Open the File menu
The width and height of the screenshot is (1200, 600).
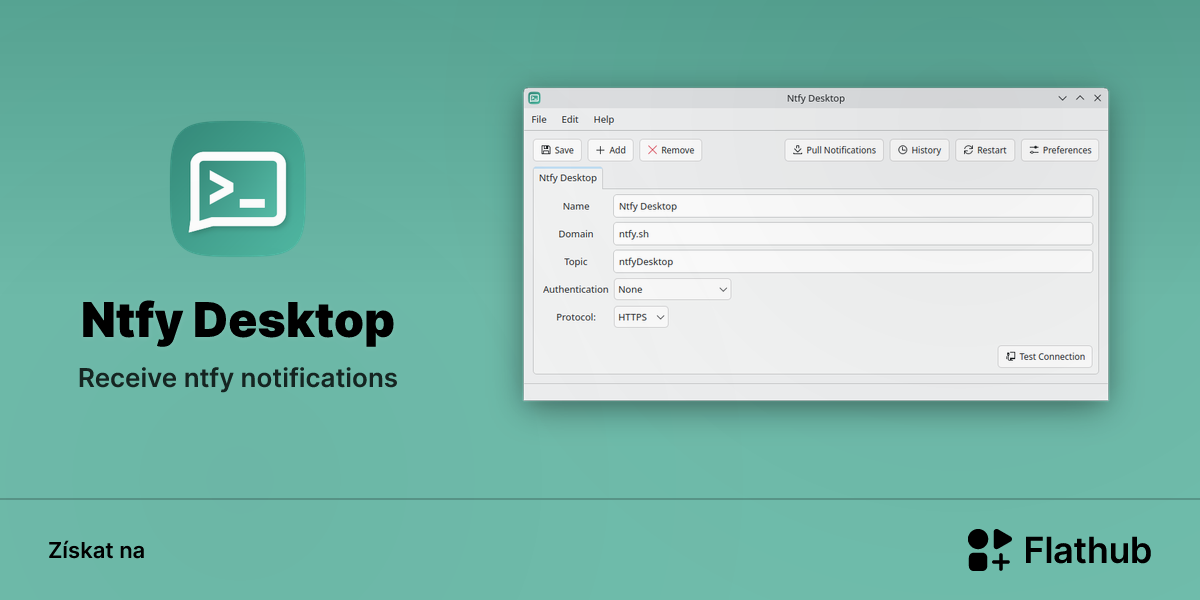coord(539,119)
